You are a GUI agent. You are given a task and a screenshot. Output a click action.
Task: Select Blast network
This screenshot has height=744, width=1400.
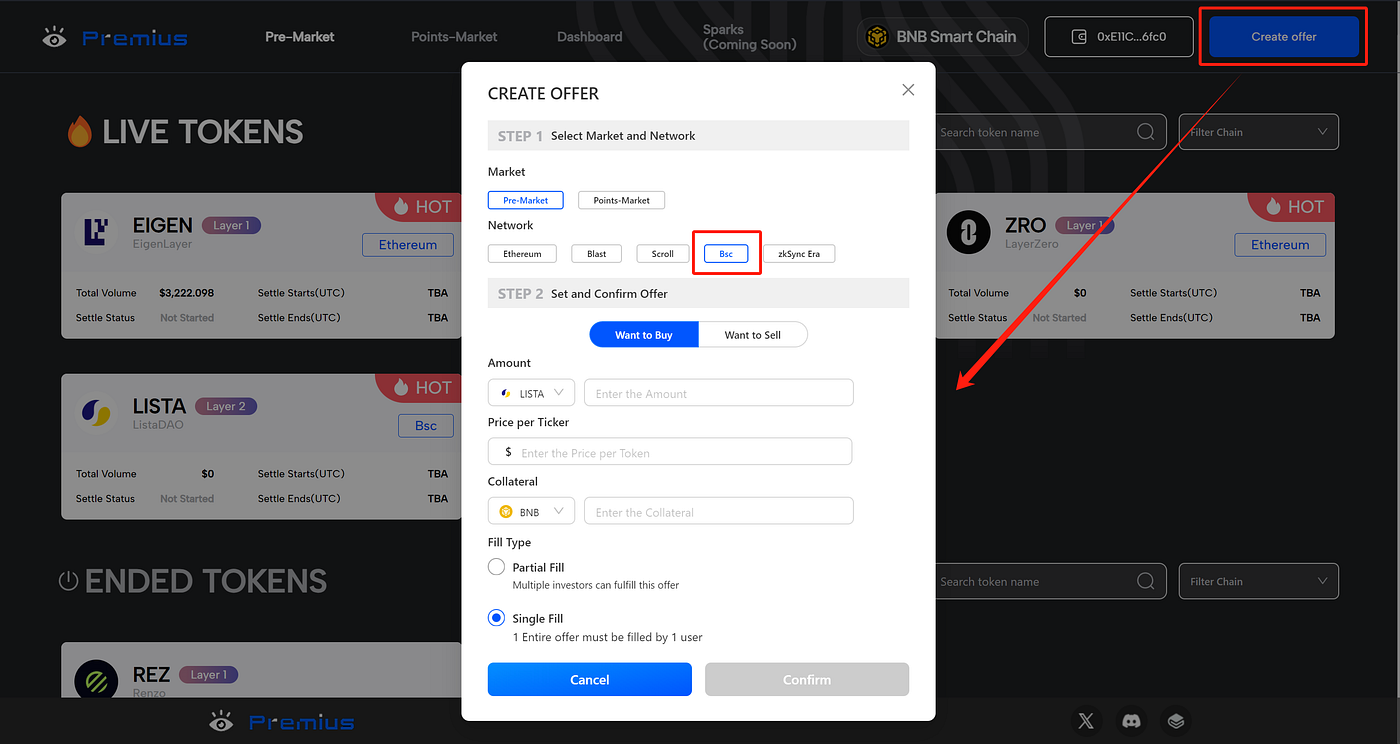click(x=597, y=254)
